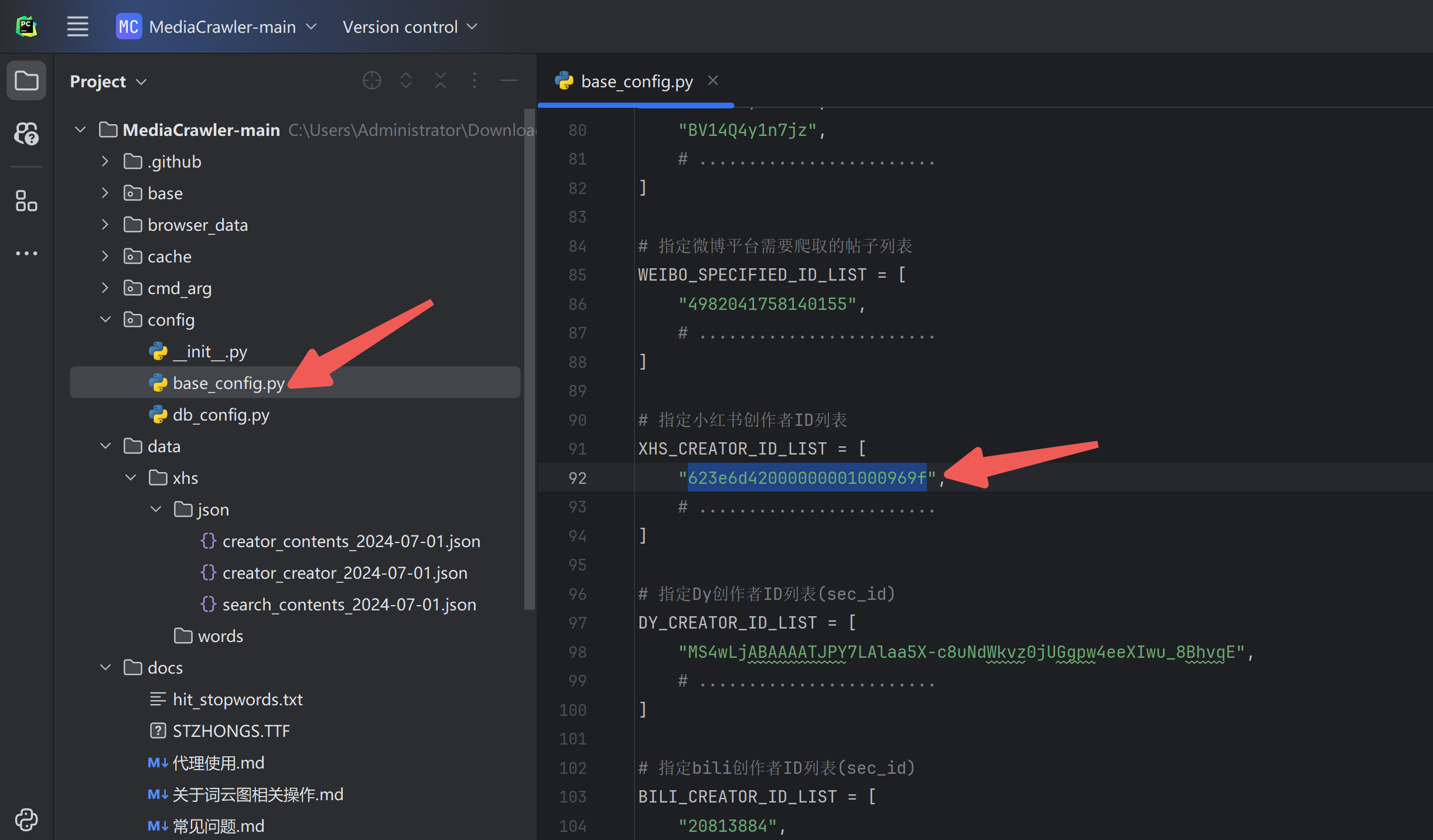
Task: Click the "20813884" string on line 104
Action: click(x=728, y=826)
